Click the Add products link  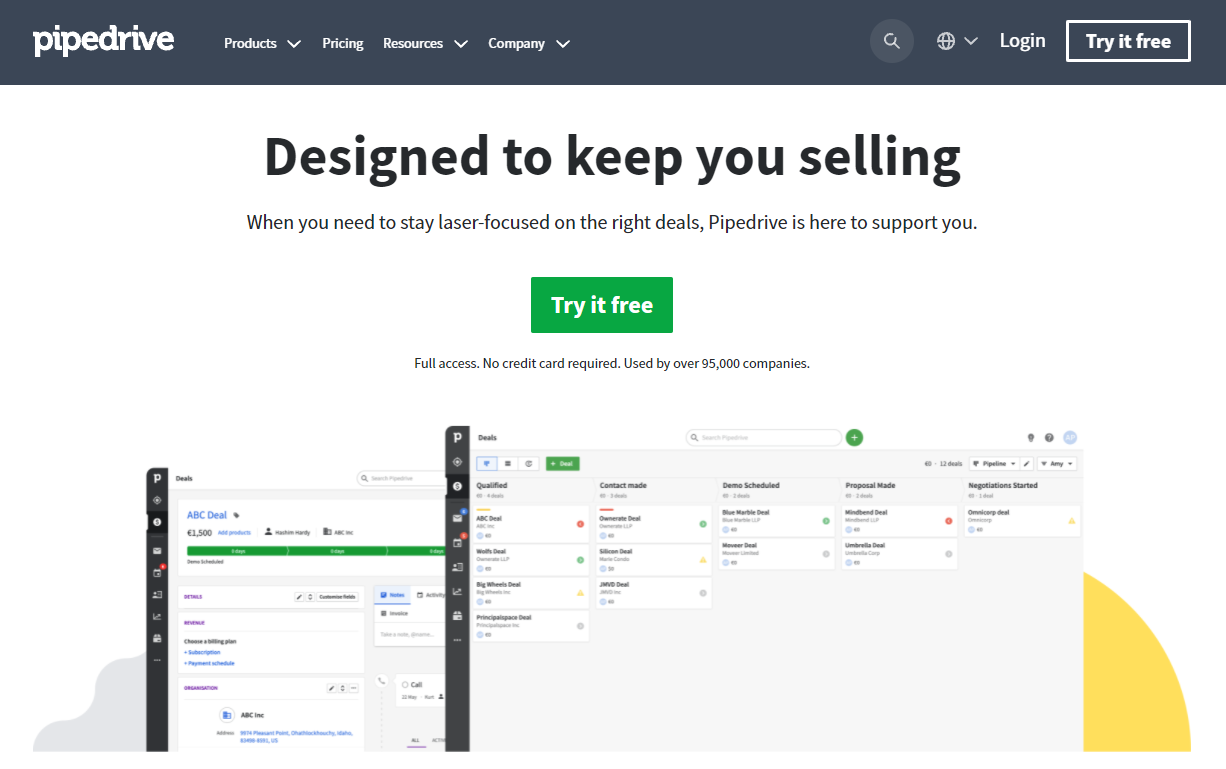pyautogui.click(x=234, y=533)
